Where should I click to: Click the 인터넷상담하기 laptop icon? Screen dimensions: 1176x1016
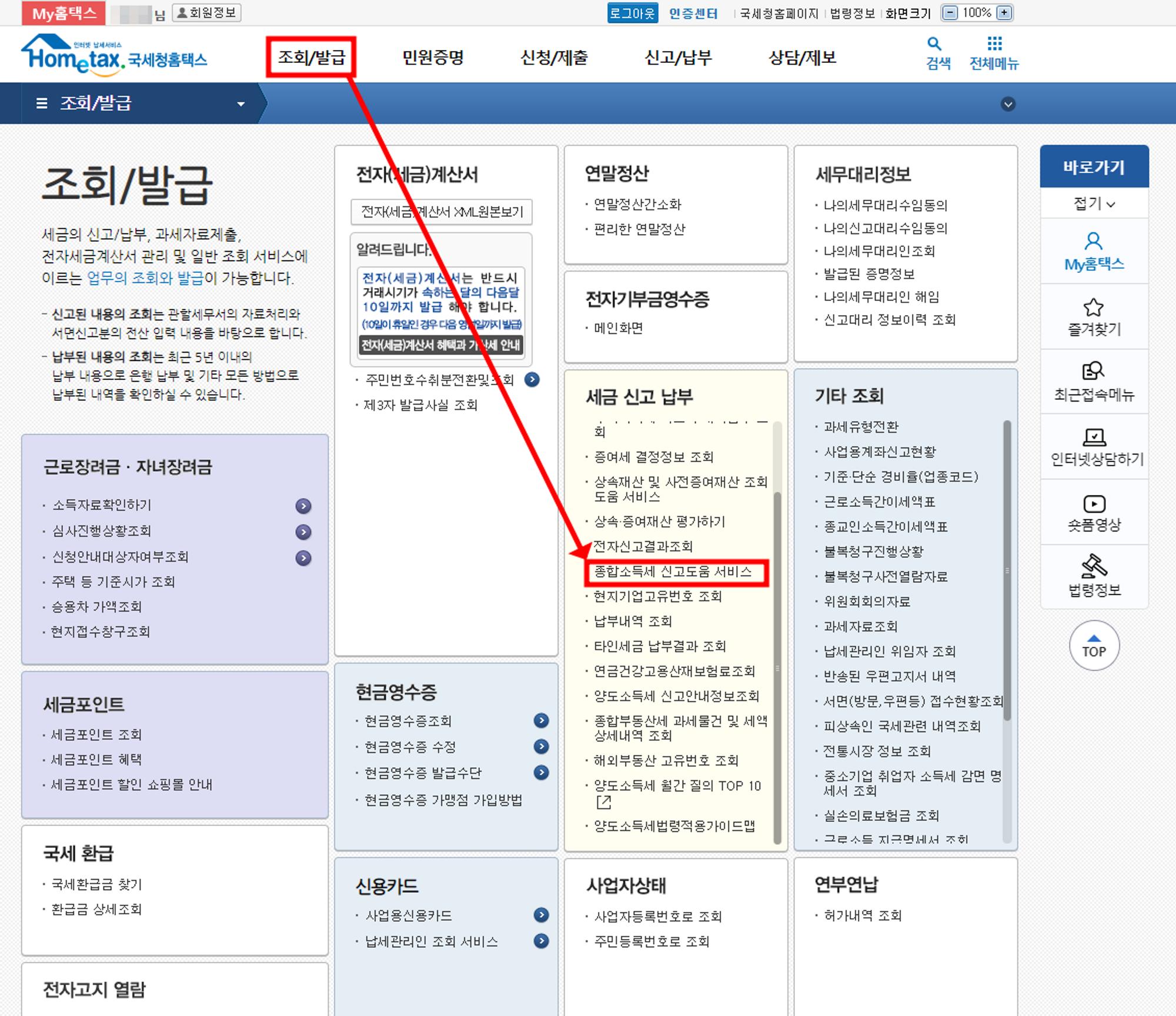(x=1094, y=437)
